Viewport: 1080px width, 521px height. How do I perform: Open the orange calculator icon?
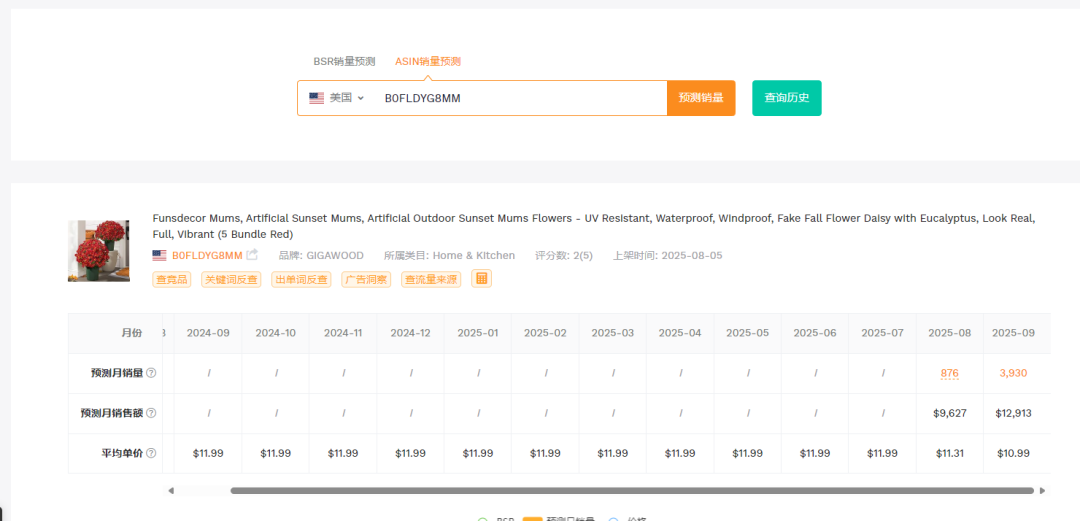pyautogui.click(x=481, y=278)
